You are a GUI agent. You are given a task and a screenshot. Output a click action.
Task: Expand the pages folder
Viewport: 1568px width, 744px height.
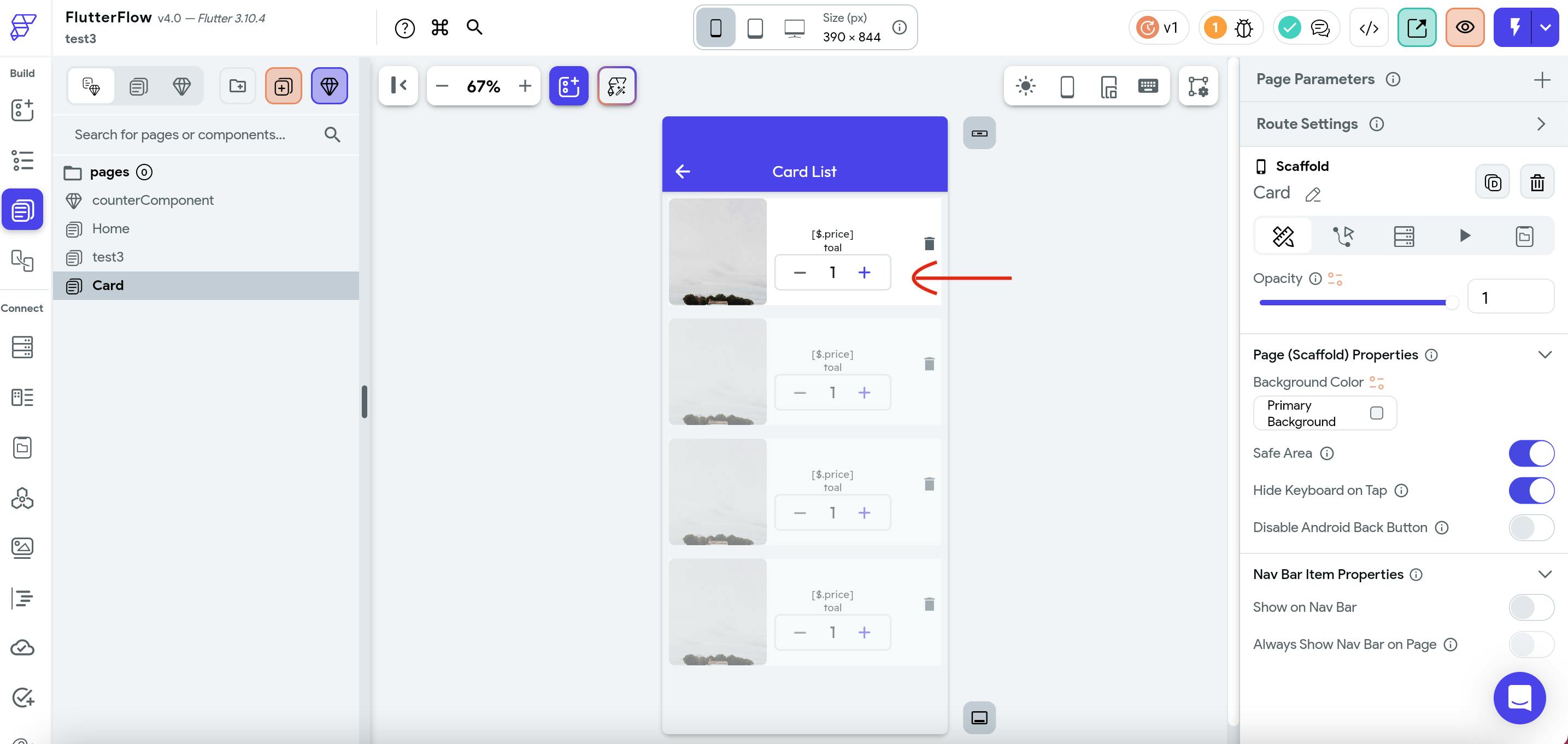(x=73, y=173)
